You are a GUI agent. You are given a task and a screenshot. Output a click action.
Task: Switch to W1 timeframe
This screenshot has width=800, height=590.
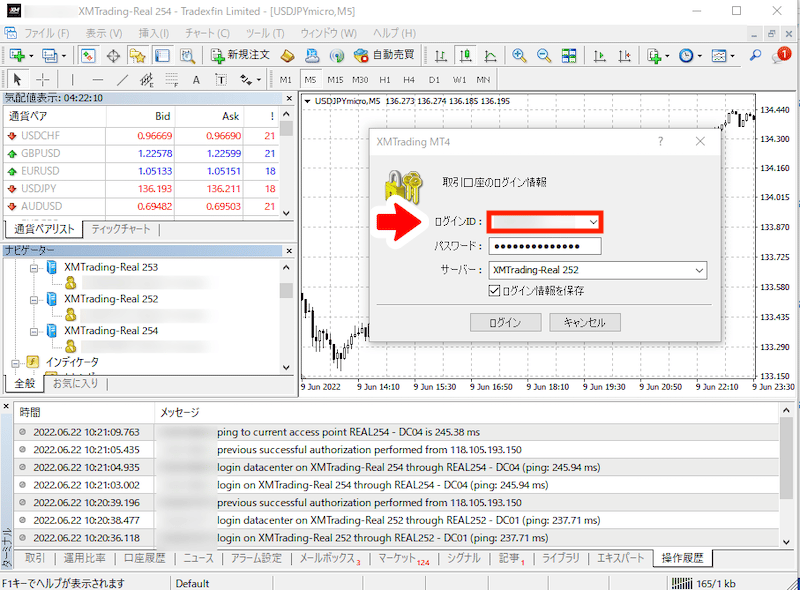(459, 80)
